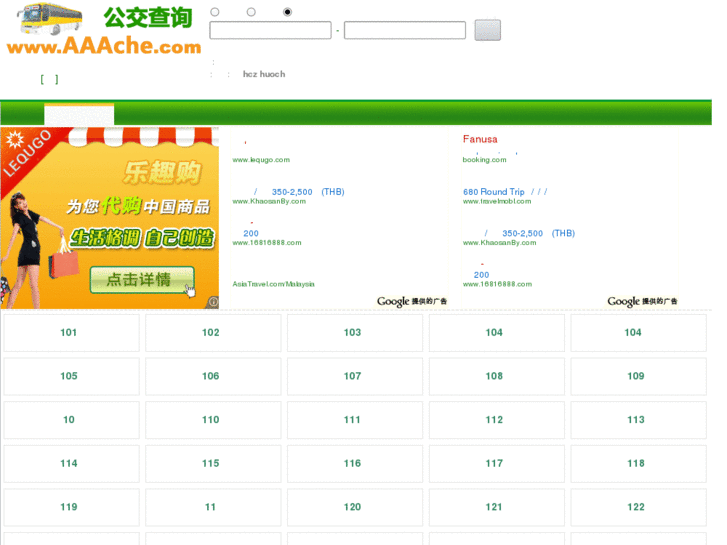Open the booking.com ad link
This screenshot has width=727, height=545.
[x=485, y=160]
